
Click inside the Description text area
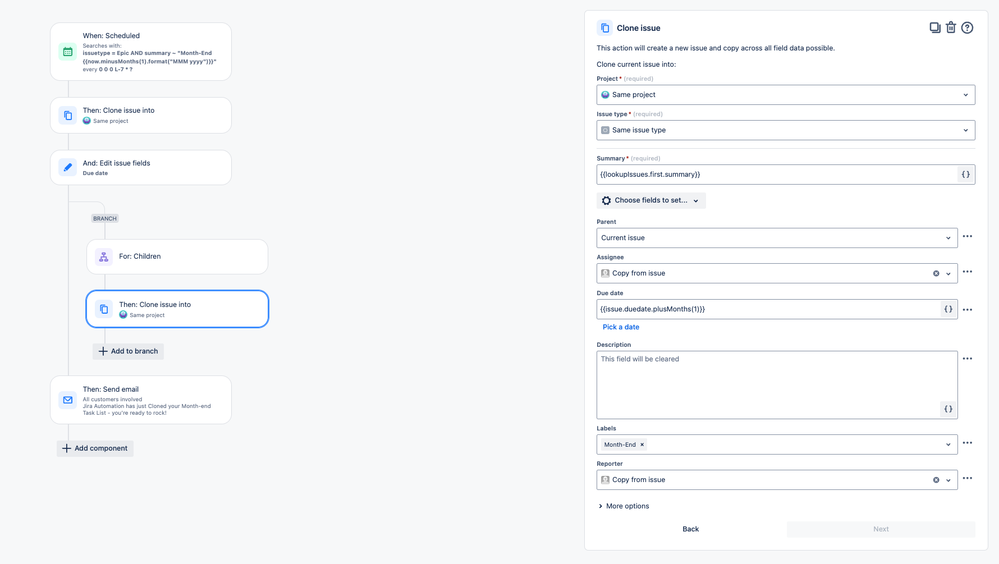pyautogui.click(x=777, y=385)
